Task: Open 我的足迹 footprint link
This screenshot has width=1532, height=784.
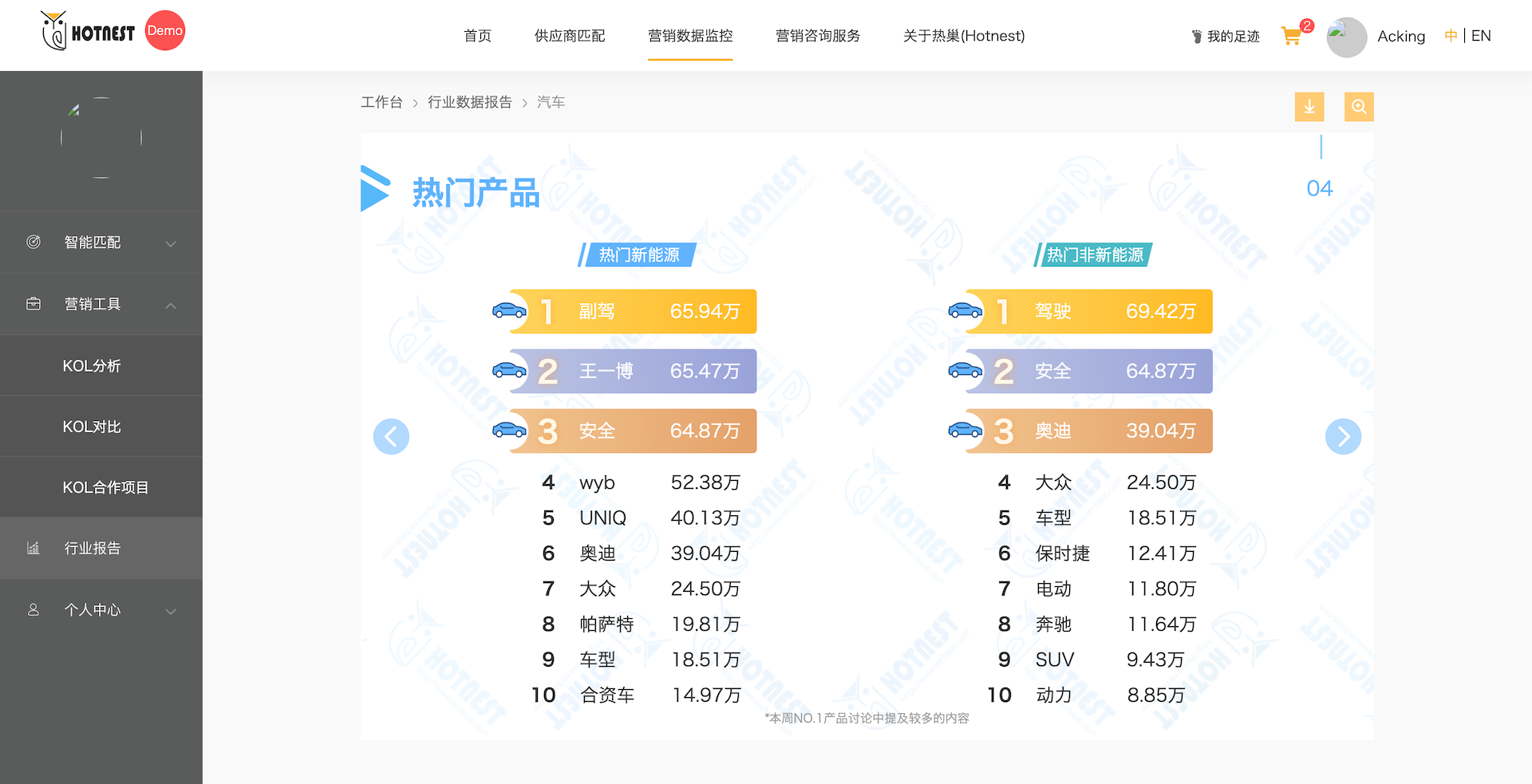Action: pos(1226,37)
